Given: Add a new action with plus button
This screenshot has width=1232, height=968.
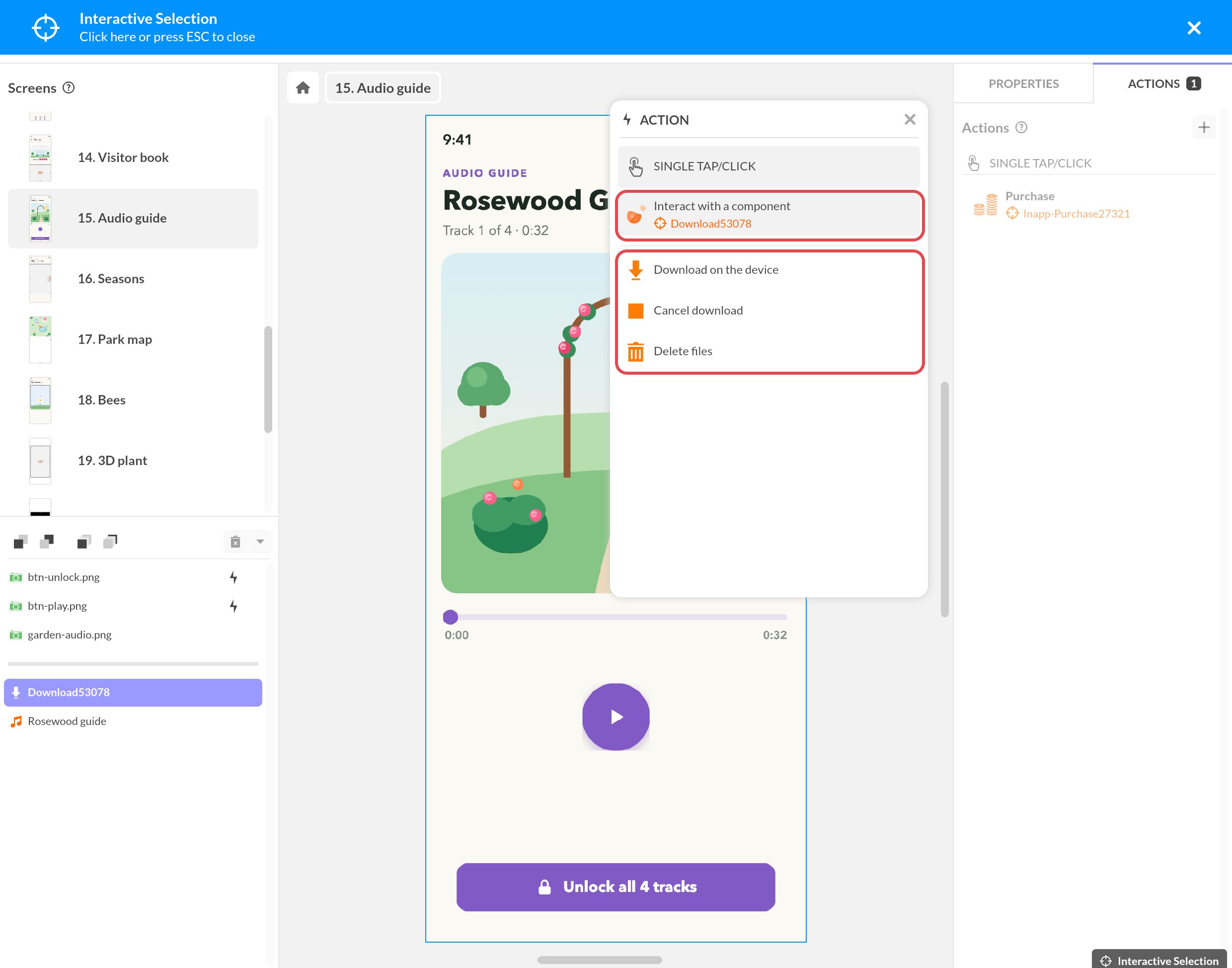Looking at the screenshot, I should click(x=1204, y=128).
